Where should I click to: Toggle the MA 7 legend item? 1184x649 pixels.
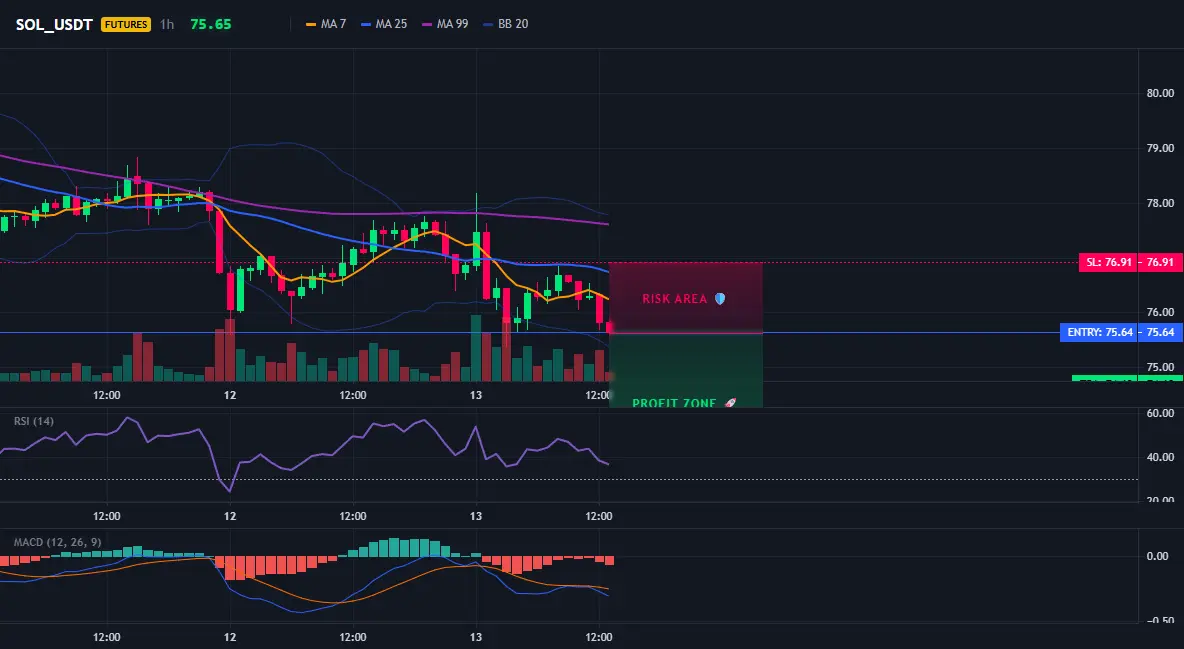(x=326, y=24)
